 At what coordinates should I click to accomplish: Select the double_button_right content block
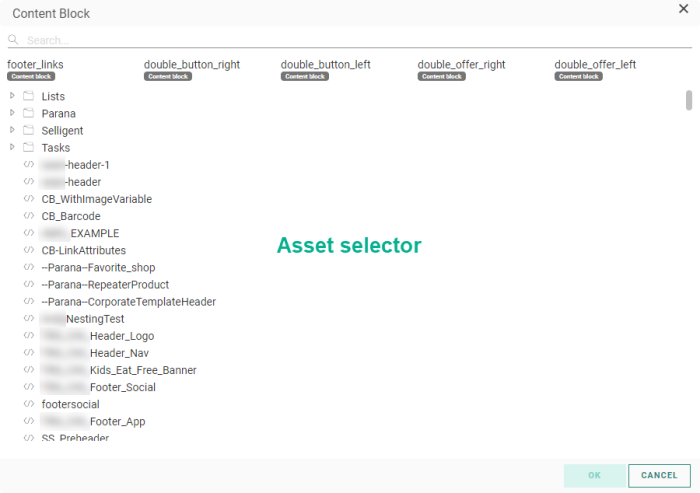(x=191, y=65)
